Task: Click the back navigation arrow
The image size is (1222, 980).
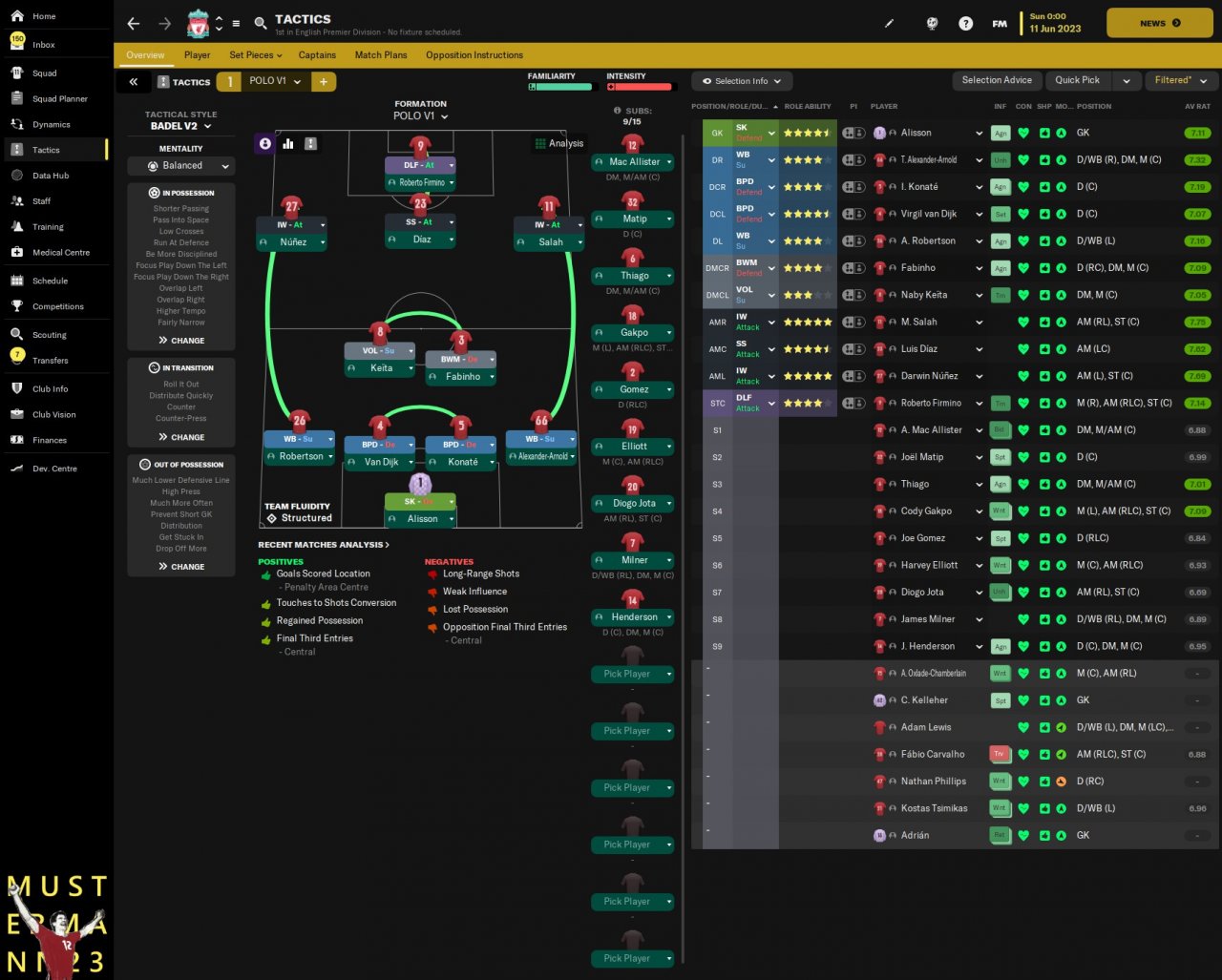Action: click(134, 24)
